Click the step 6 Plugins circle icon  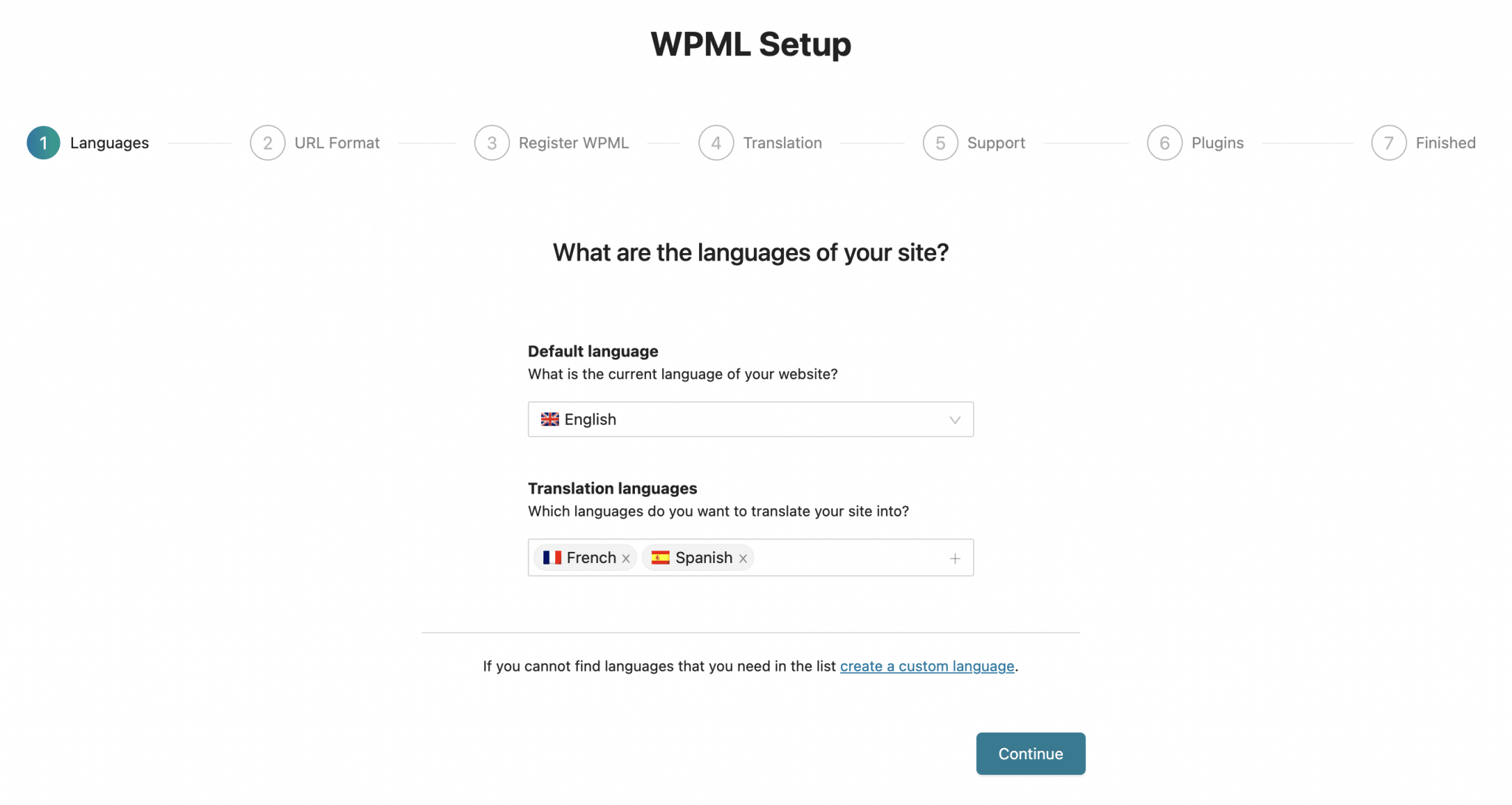pos(1165,142)
